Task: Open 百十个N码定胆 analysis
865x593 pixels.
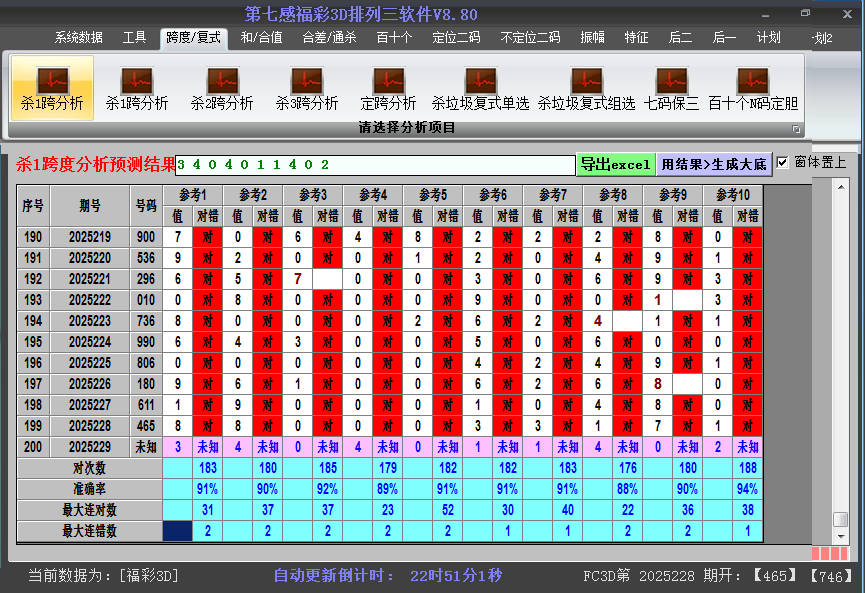Action: point(753,87)
